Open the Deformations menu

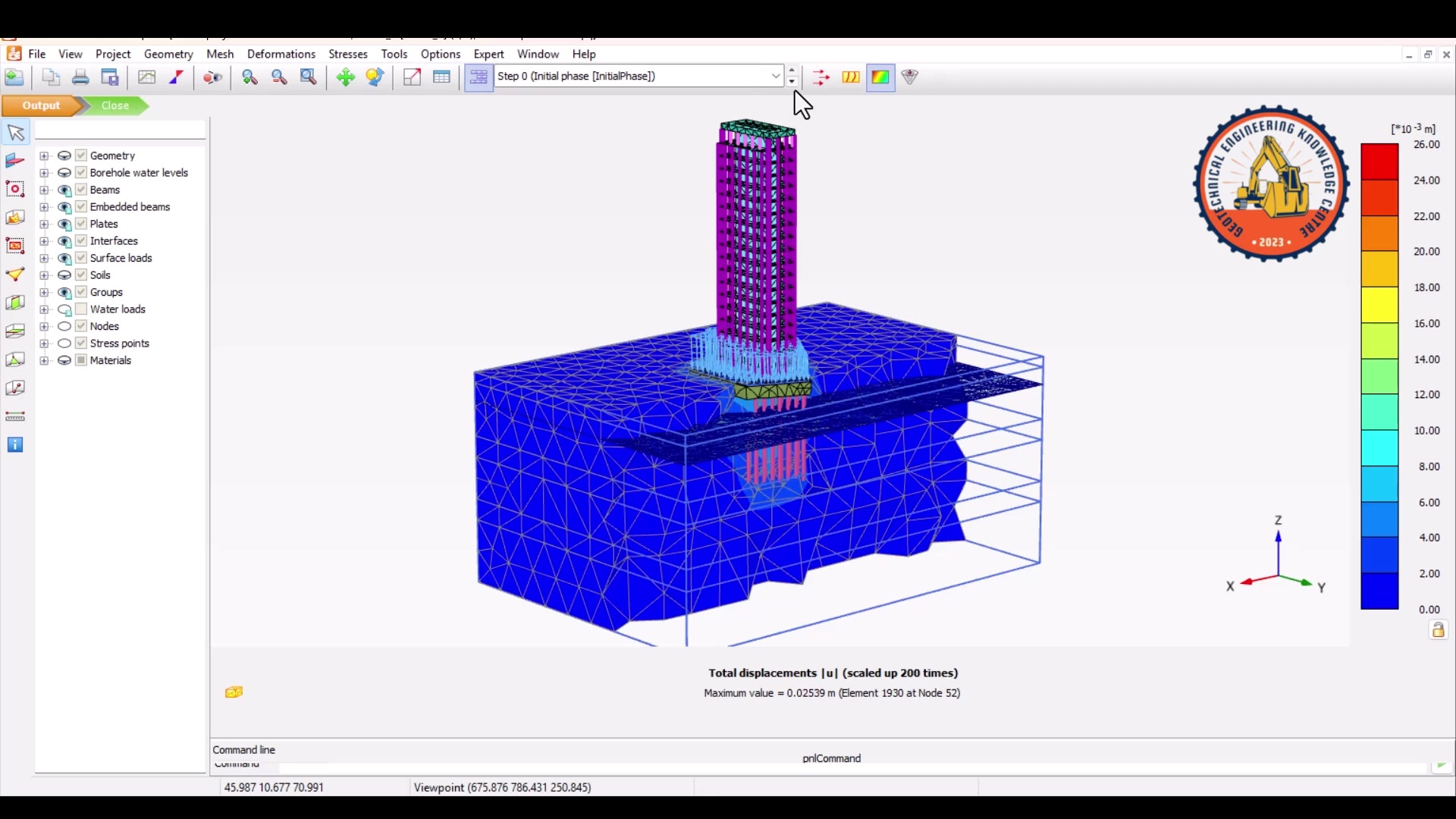(281, 54)
